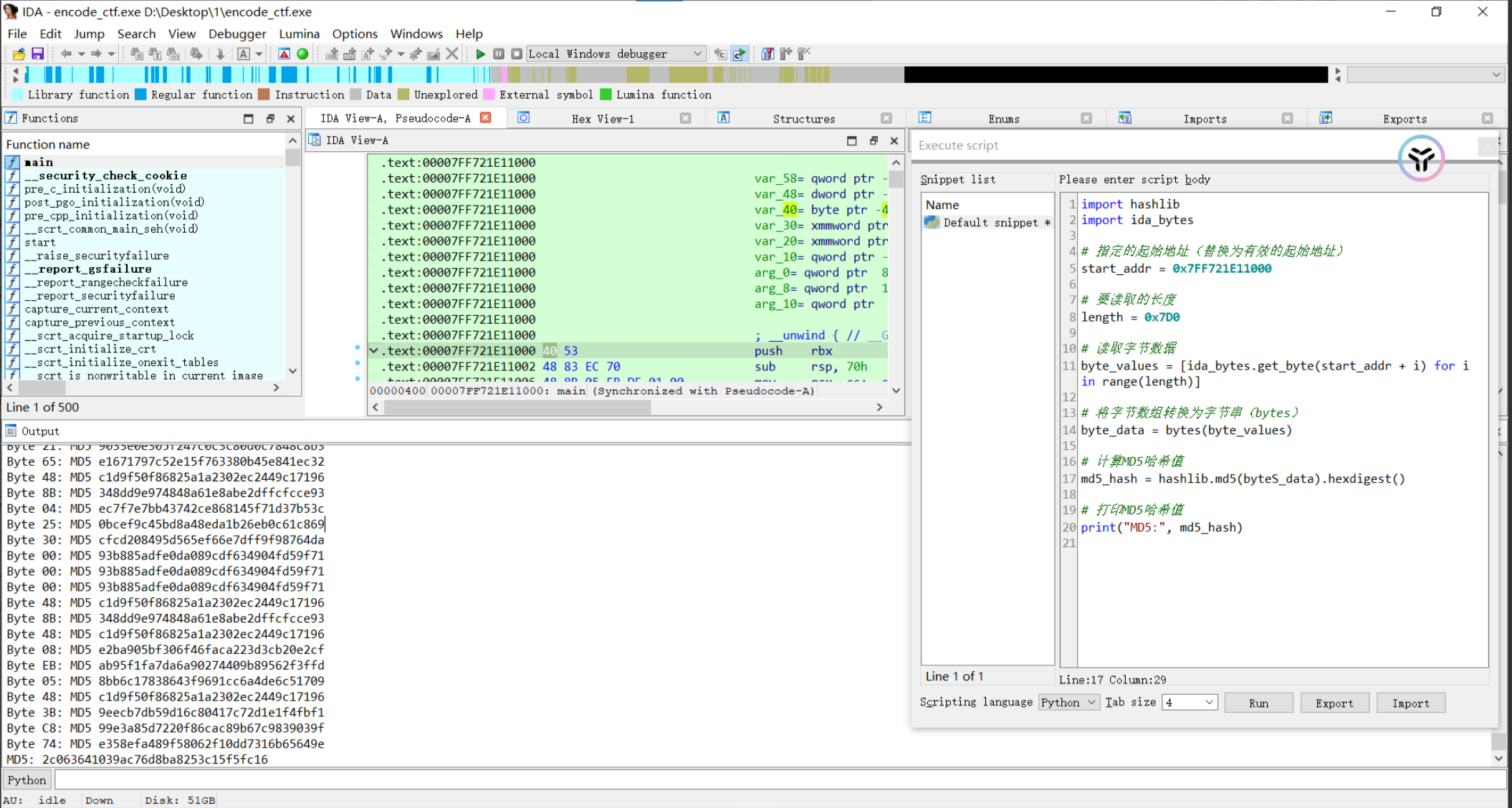Collapse the main function fold chevron
Image resolution: width=1512 pixels, height=808 pixels.
(373, 351)
